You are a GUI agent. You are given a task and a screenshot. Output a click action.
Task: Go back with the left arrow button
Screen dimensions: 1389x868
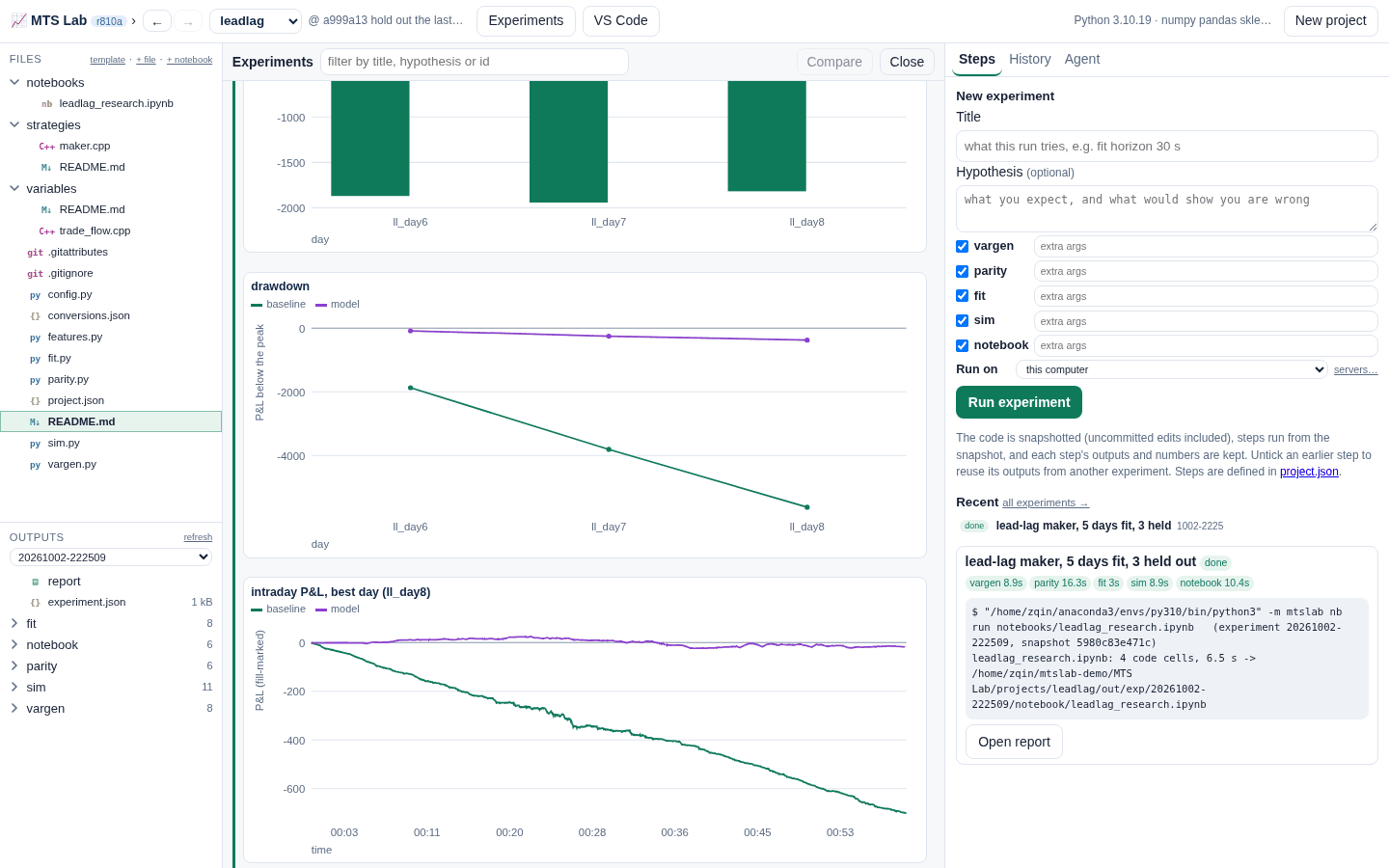pyautogui.click(x=157, y=21)
